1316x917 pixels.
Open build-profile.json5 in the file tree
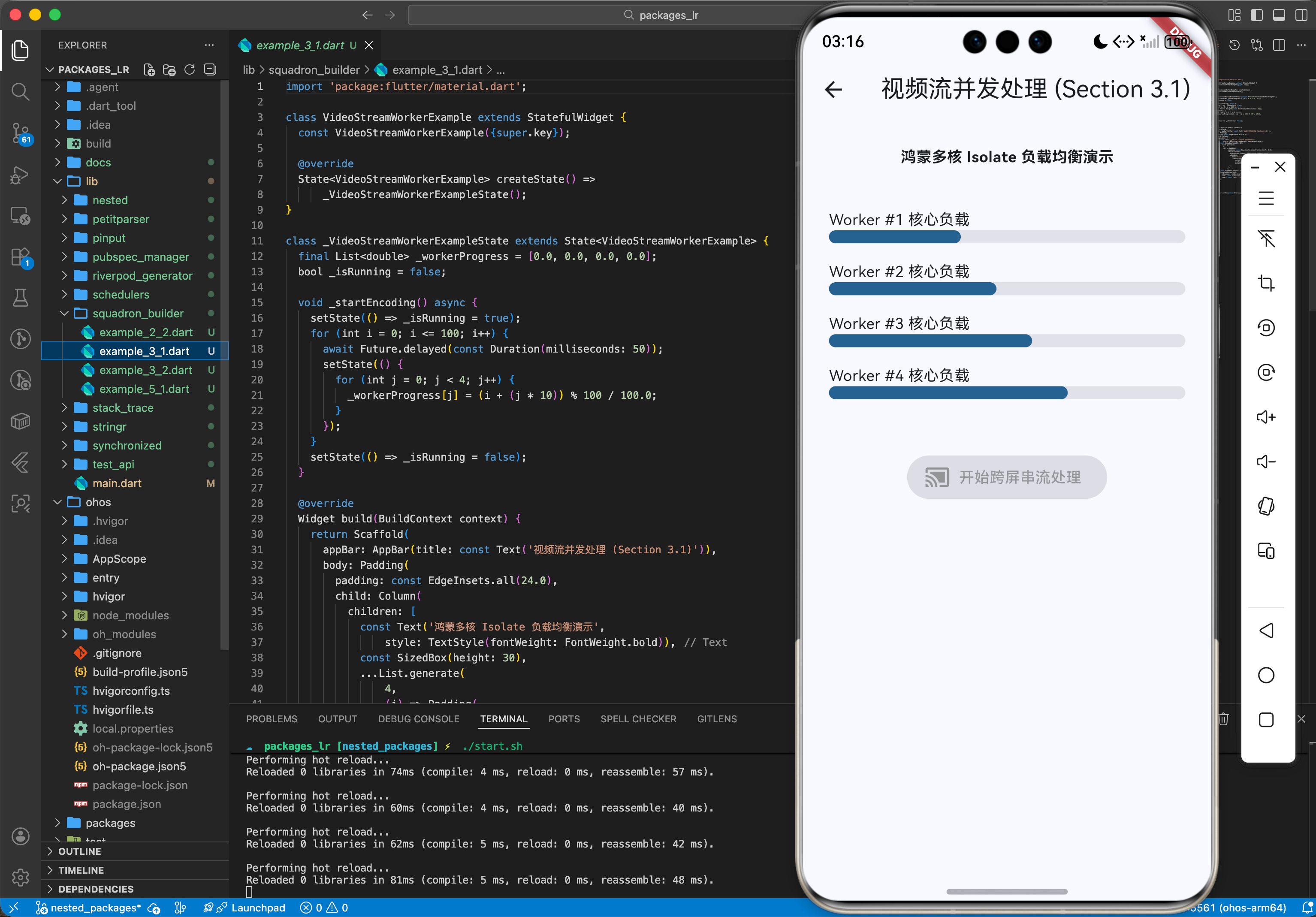coord(140,672)
